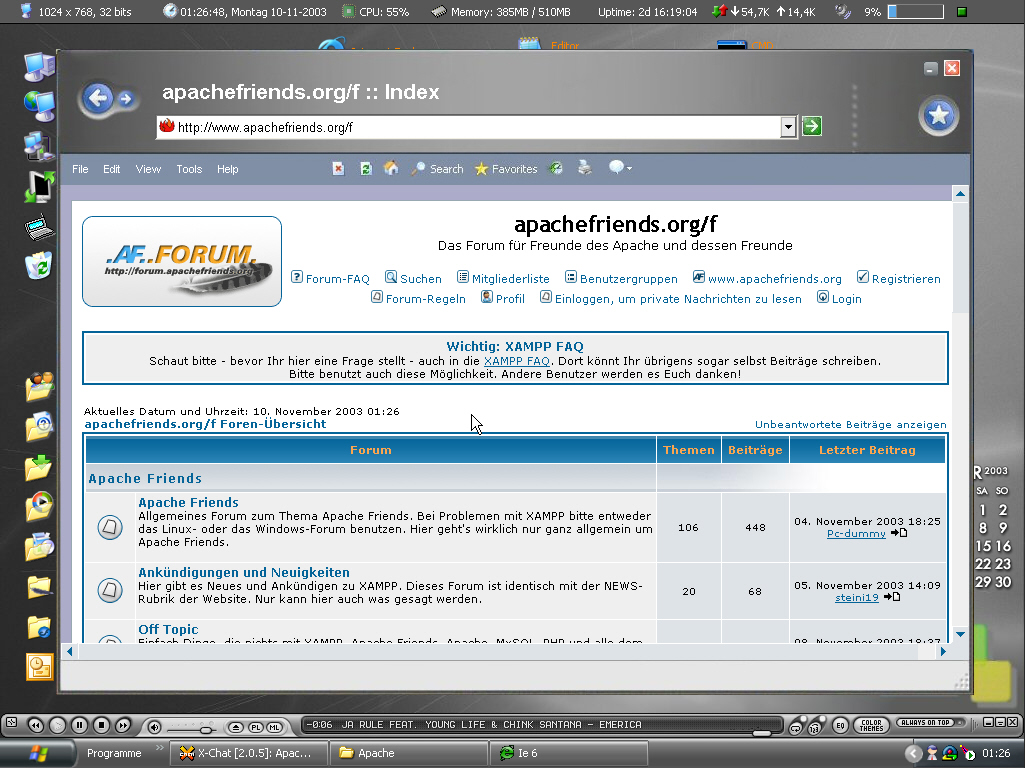Click the green Go arrow beside address bar
The height and width of the screenshot is (768, 1025).
pyautogui.click(x=812, y=126)
